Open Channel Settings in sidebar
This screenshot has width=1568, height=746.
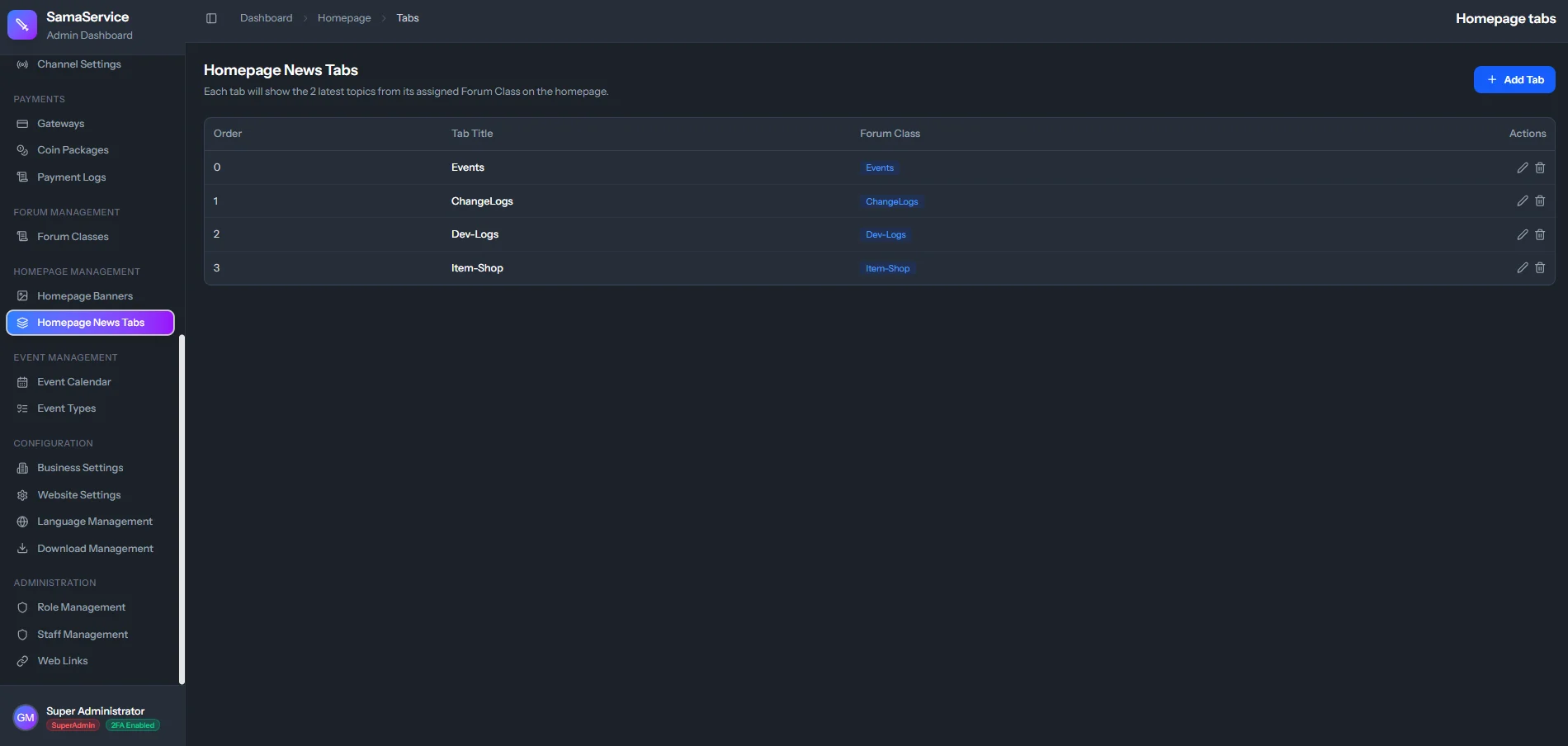click(x=91, y=64)
